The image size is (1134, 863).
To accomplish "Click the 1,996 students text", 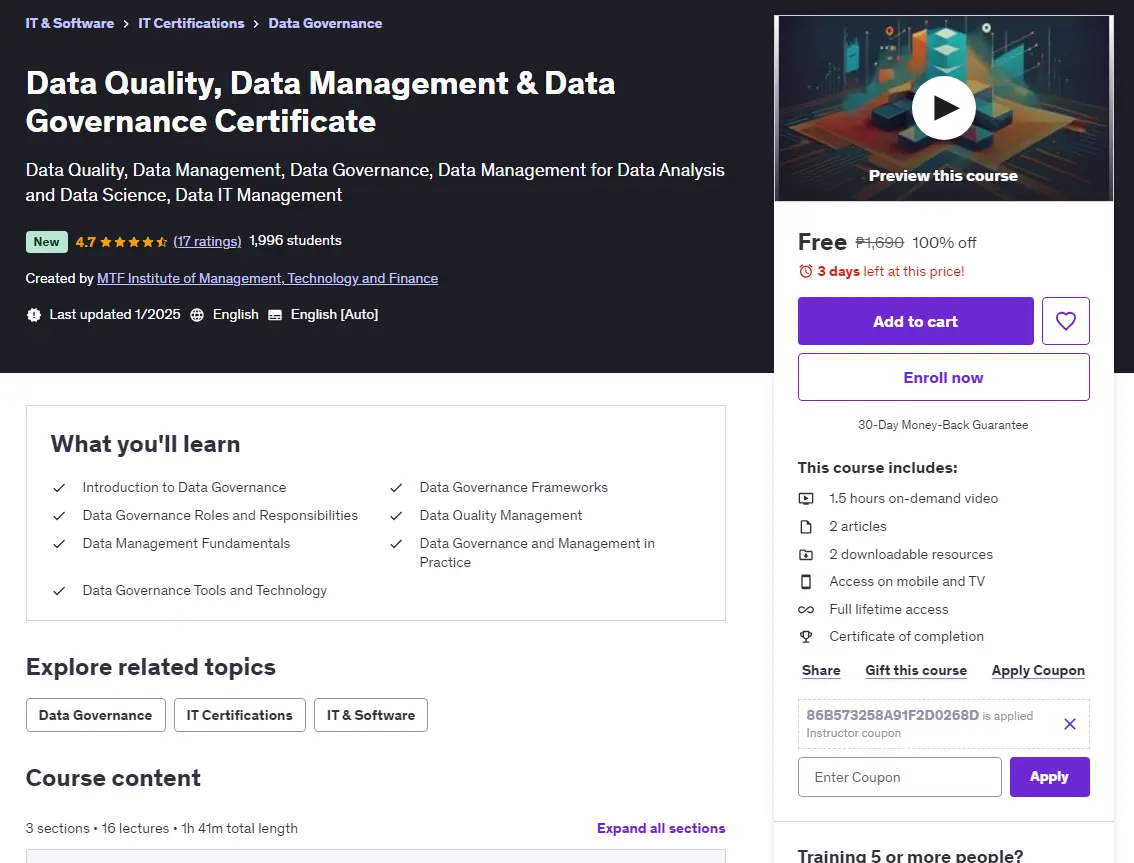I will point(295,240).
